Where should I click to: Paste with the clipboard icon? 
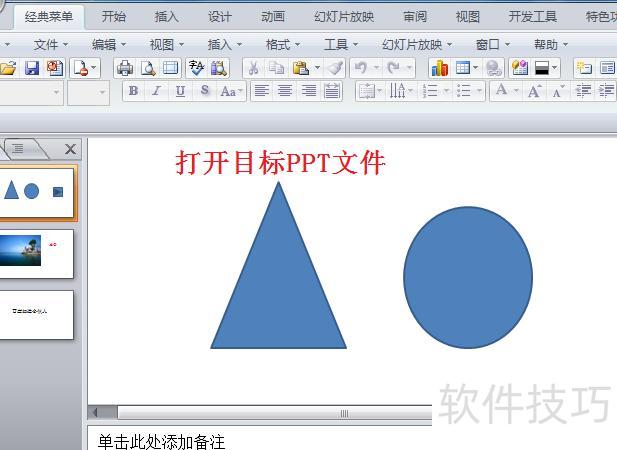click(301, 68)
